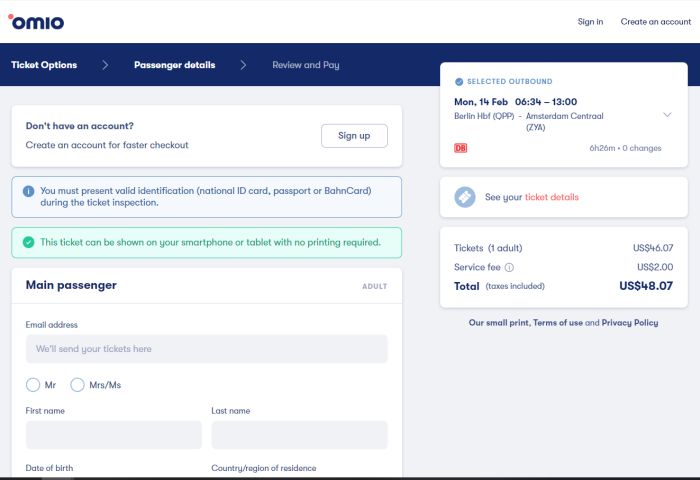Click the Mon, 14 Feb 06:34 – 13:00 text
The width and height of the screenshot is (700, 480).
pyautogui.click(x=516, y=102)
